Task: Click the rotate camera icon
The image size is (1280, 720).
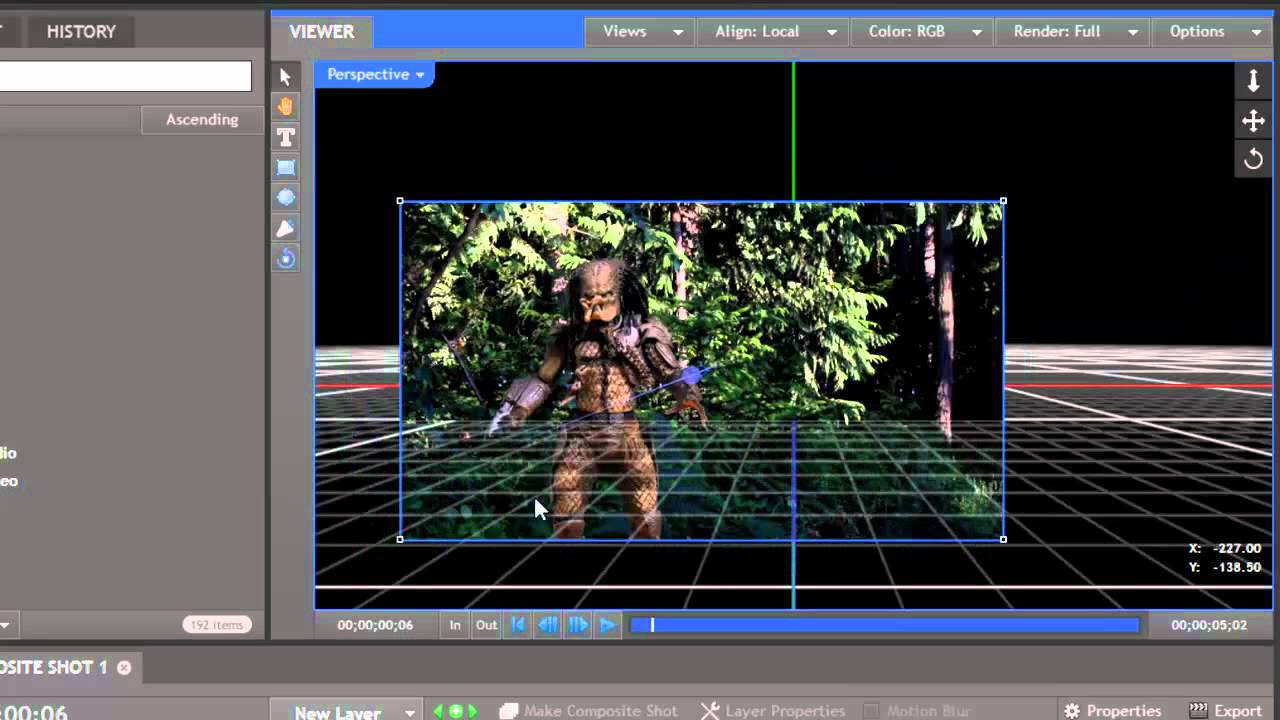Action: pos(1253,159)
